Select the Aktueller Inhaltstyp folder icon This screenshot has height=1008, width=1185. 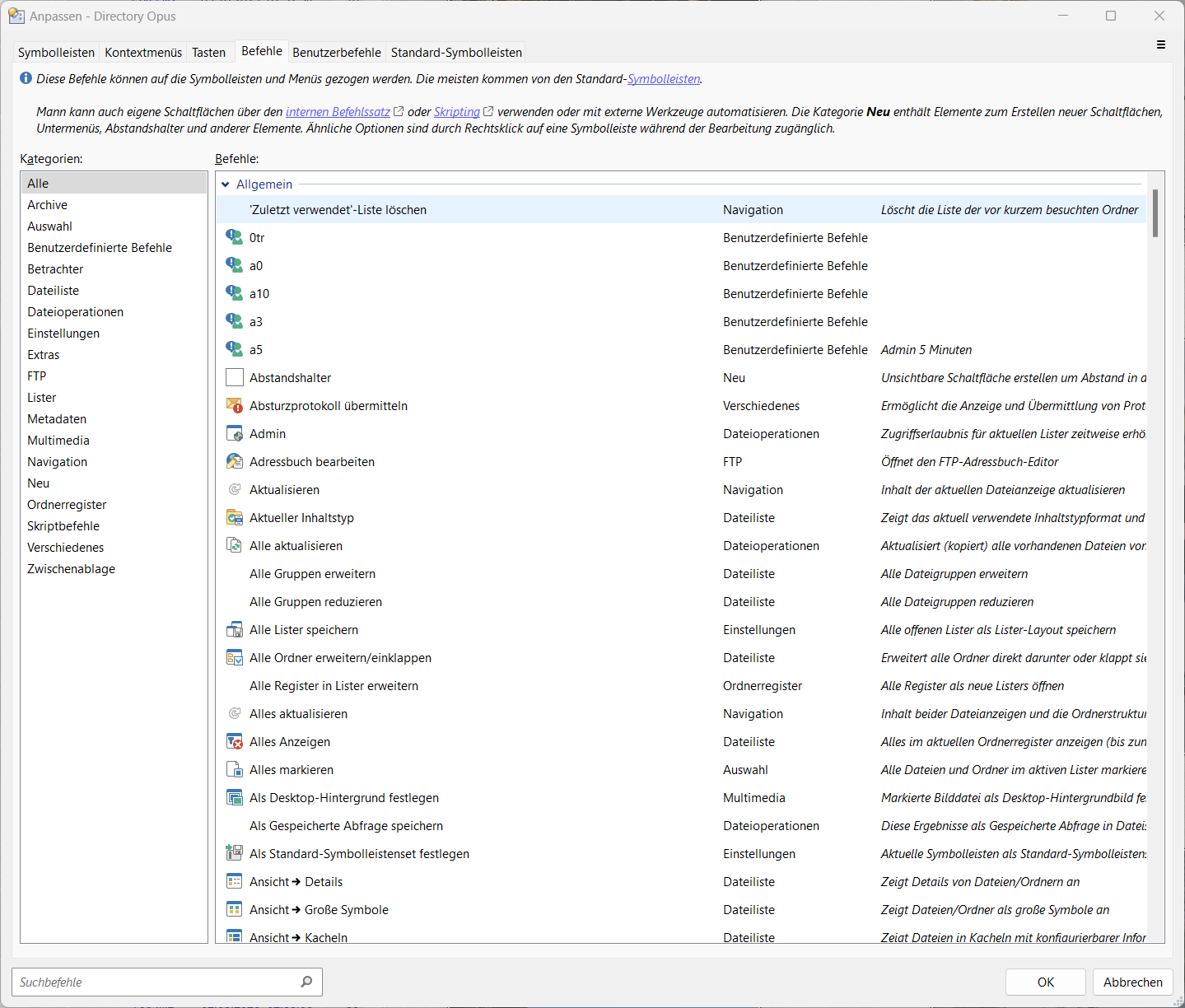coord(235,517)
